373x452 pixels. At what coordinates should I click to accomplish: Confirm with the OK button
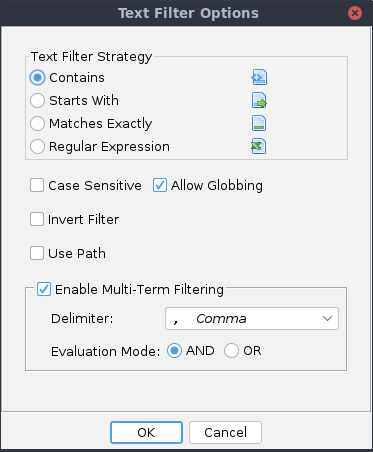[146, 432]
